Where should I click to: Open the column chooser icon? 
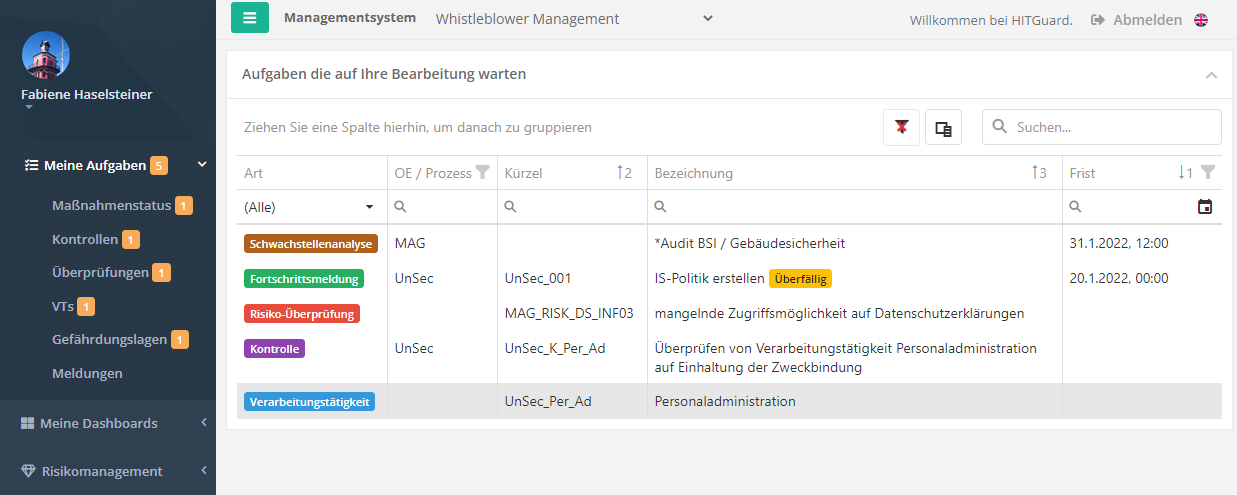[x=943, y=128]
